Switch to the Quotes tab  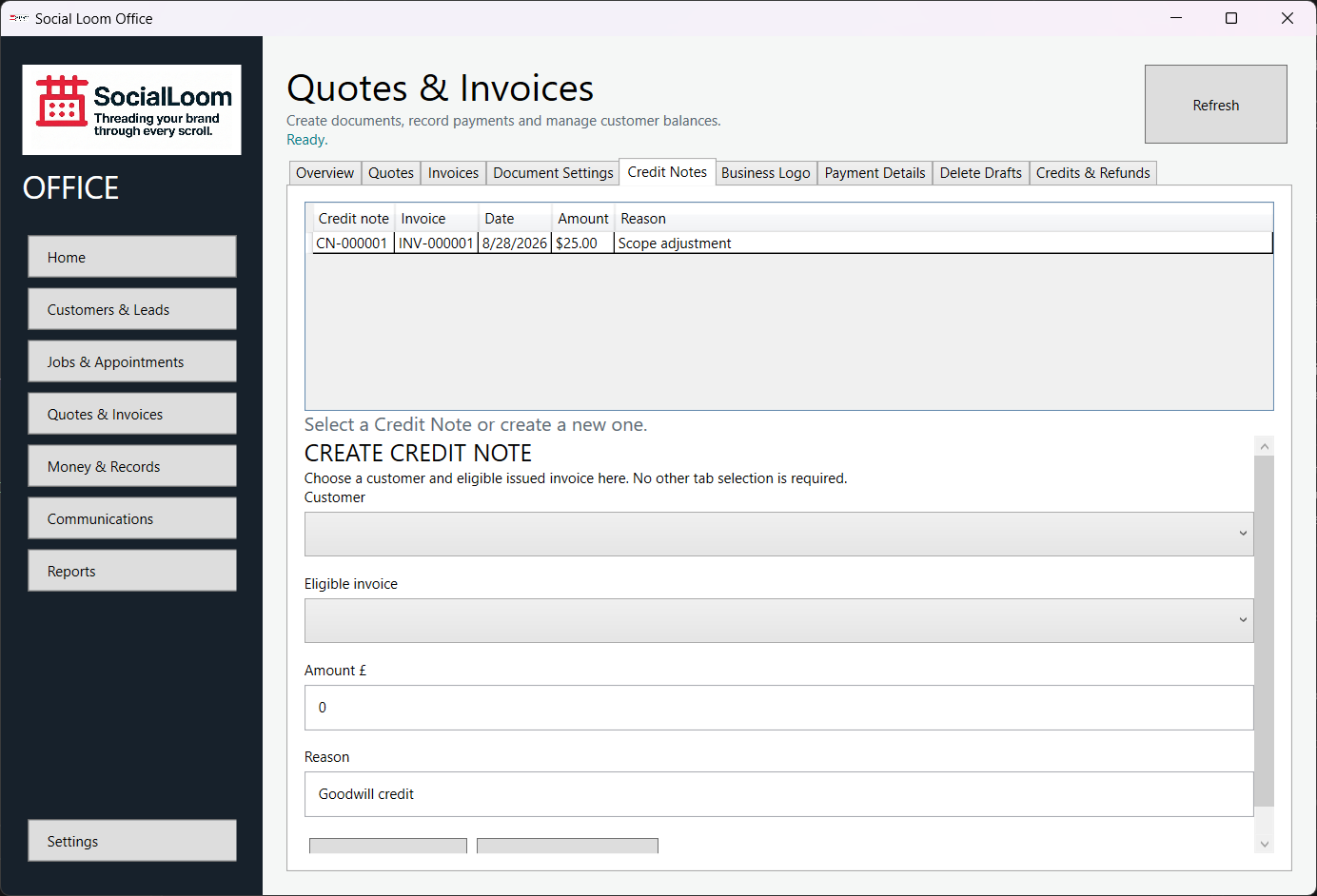[x=391, y=173]
